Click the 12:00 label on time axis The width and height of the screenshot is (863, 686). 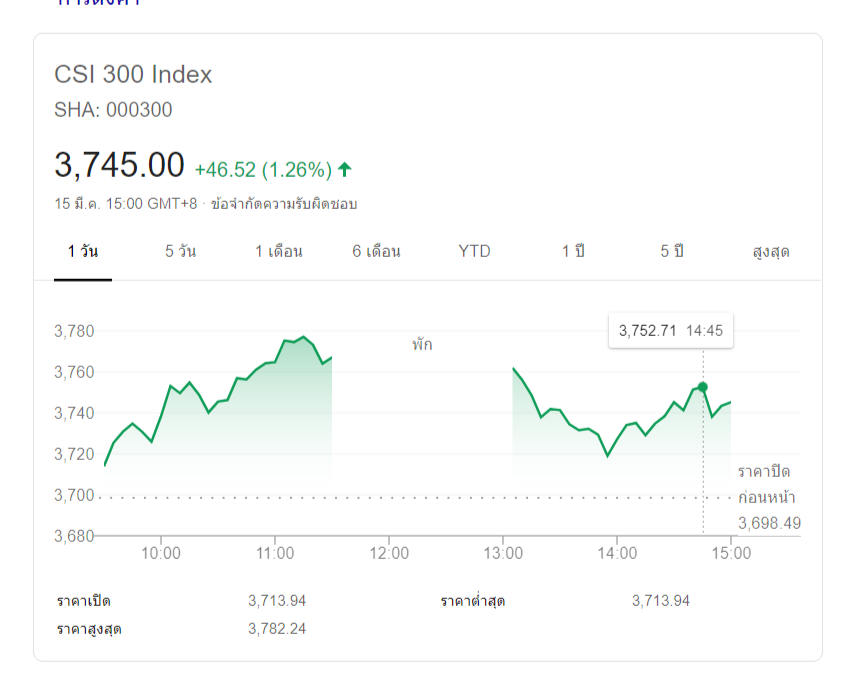tap(389, 553)
